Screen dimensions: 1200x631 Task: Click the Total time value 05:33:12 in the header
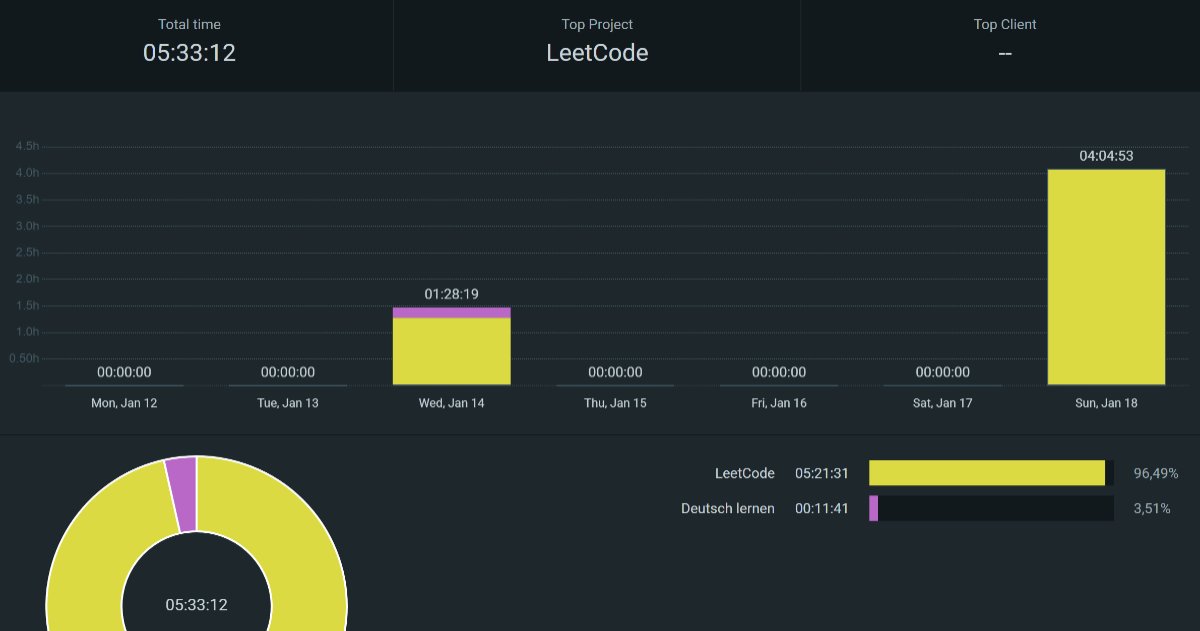pyautogui.click(x=189, y=53)
